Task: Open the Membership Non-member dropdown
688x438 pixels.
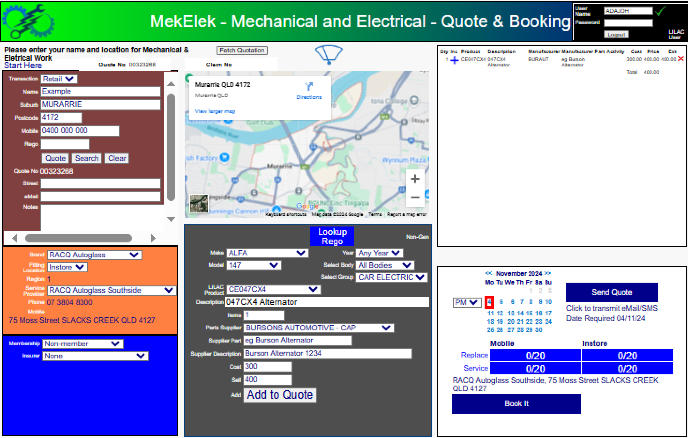Action: tap(82, 344)
